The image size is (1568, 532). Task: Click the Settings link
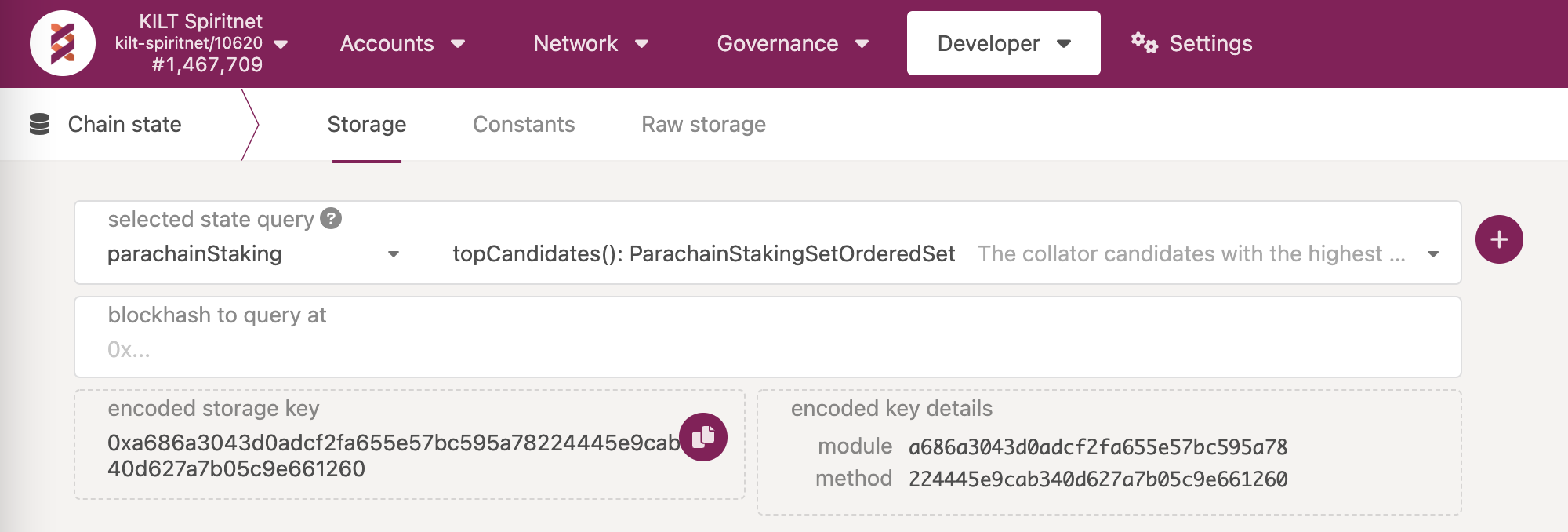1210,43
